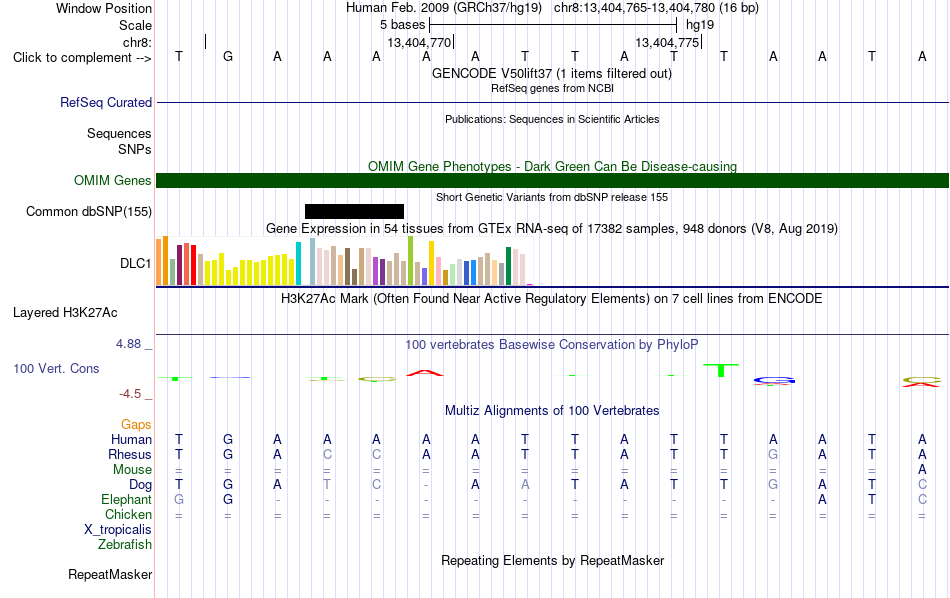Viewport: 950px width, 598px height.
Task: Open the H3K27Ac Mark ENCODE track title
Action: (x=552, y=298)
